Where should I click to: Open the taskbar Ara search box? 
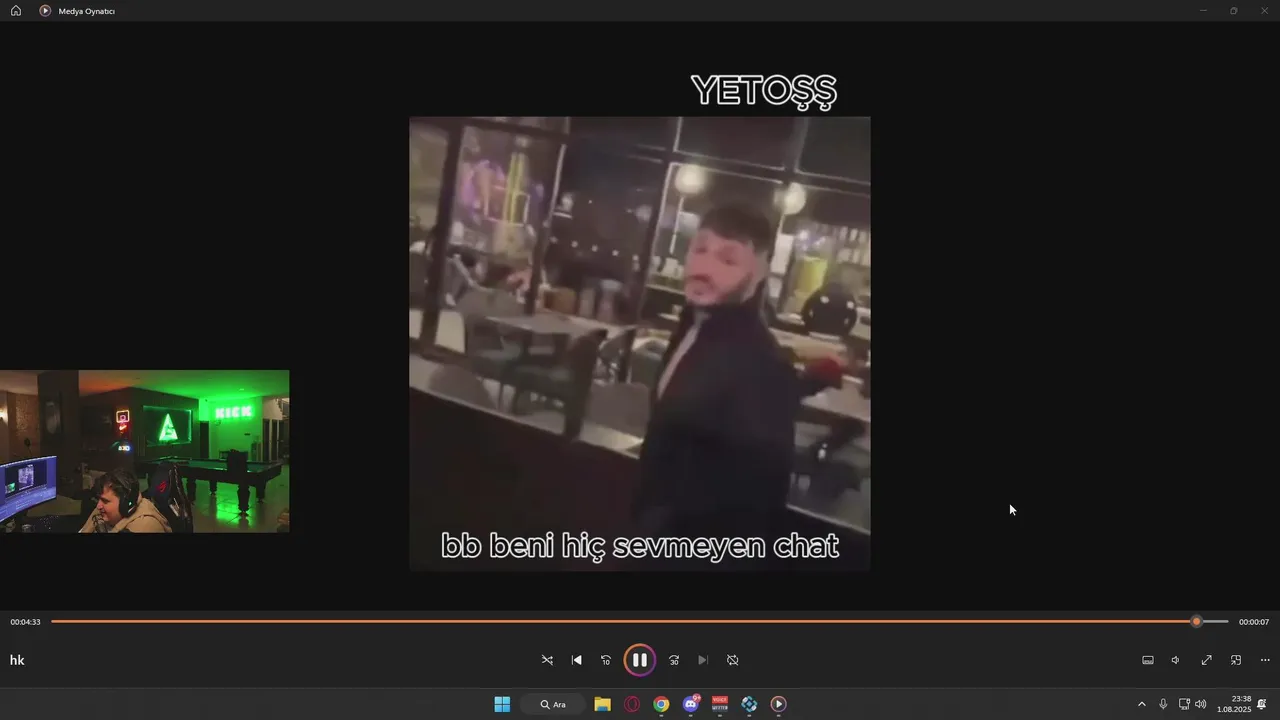(x=553, y=704)
